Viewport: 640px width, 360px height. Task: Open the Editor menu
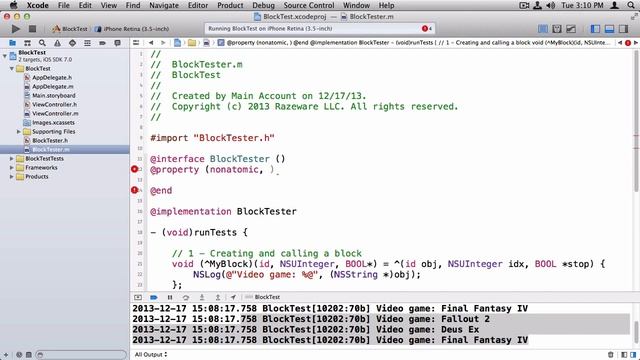198,5
